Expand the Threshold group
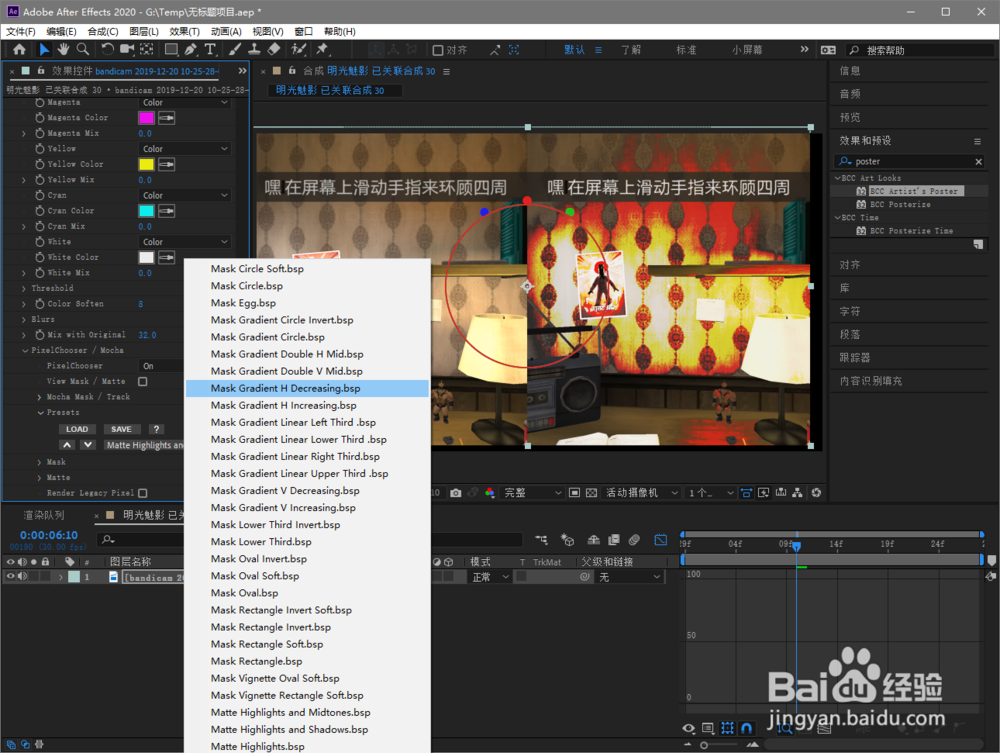Image resolution: width=1000 pixels, height=753 pixels. click(24, 288)
